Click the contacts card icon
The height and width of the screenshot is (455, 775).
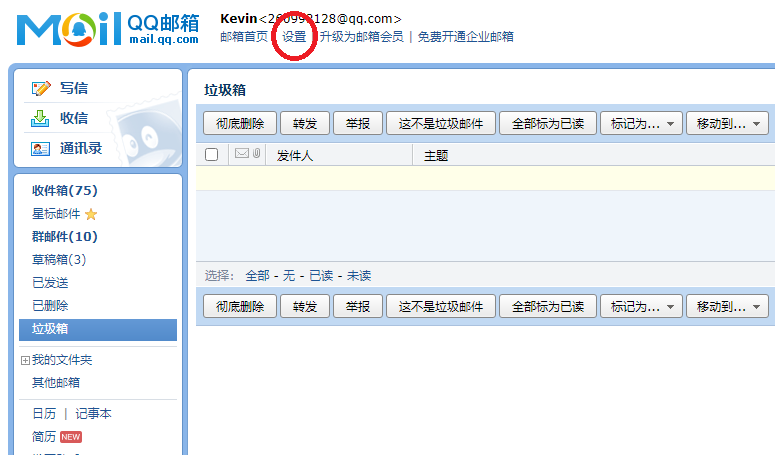tap(41, 148)
